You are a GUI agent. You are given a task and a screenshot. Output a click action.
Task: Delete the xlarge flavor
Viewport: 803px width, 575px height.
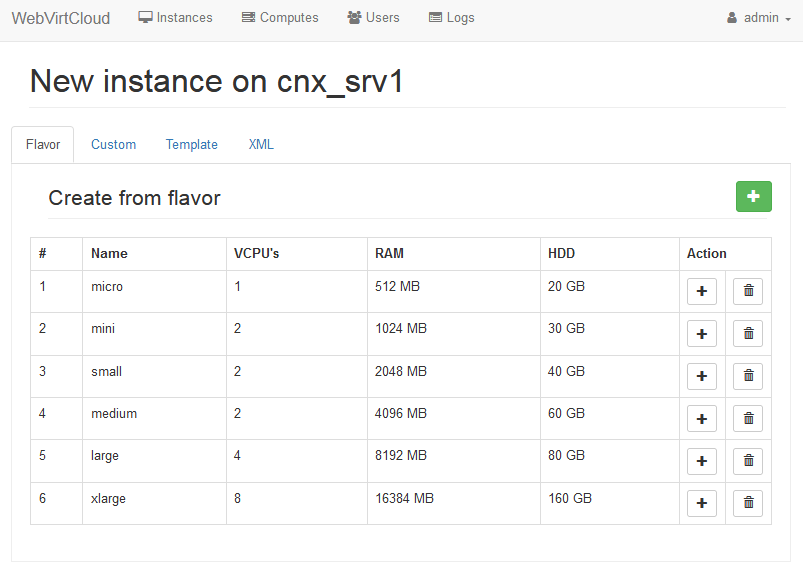pos(747,503)
